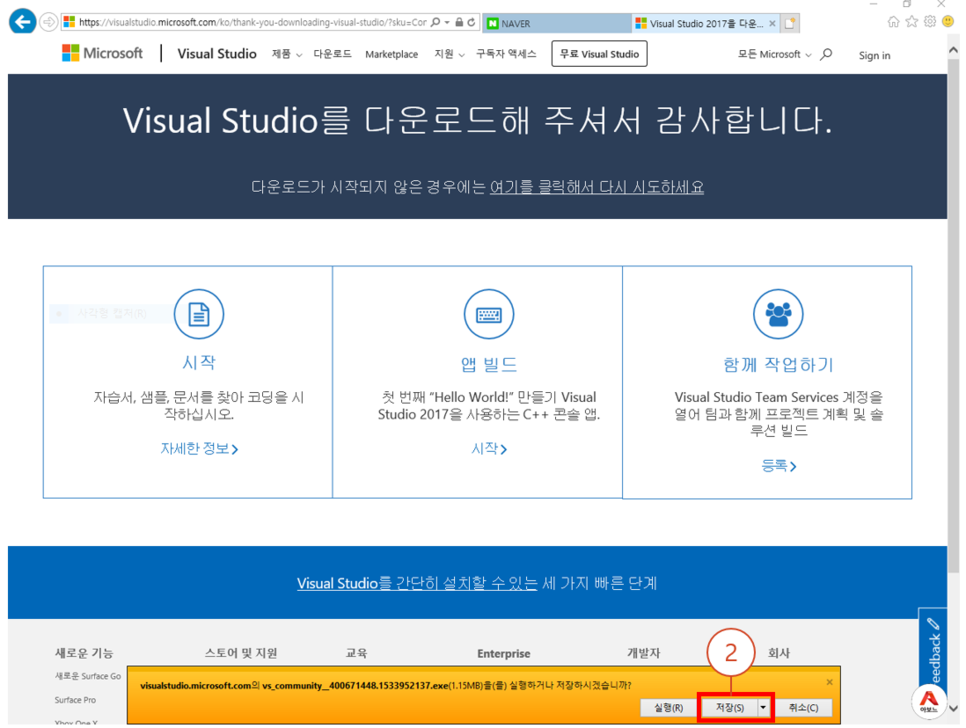966x728 pixels.
Task: Click the people icon above 함께 작업하기
Action: [x=778, y=314]
